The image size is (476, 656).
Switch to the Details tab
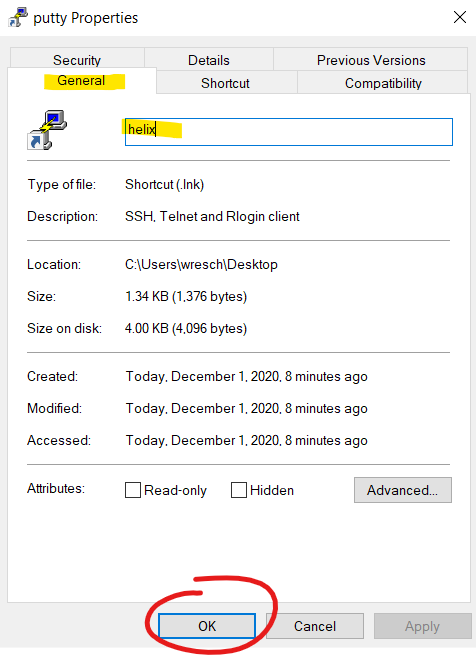pyautogui.click(x=209, y=60)
